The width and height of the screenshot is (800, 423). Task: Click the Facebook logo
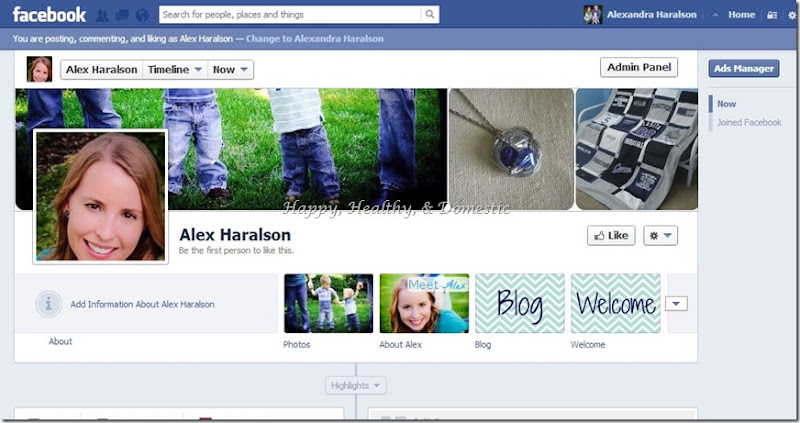coord(49,15)
